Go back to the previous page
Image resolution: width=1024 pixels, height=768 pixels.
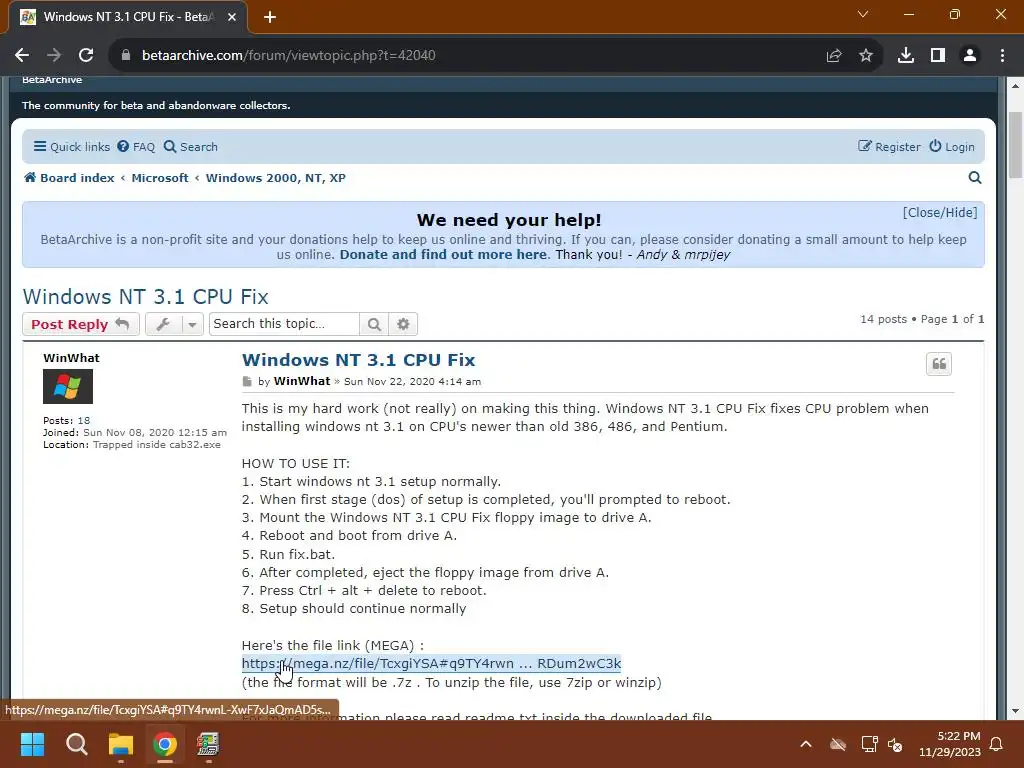click(x=22, y=56)
